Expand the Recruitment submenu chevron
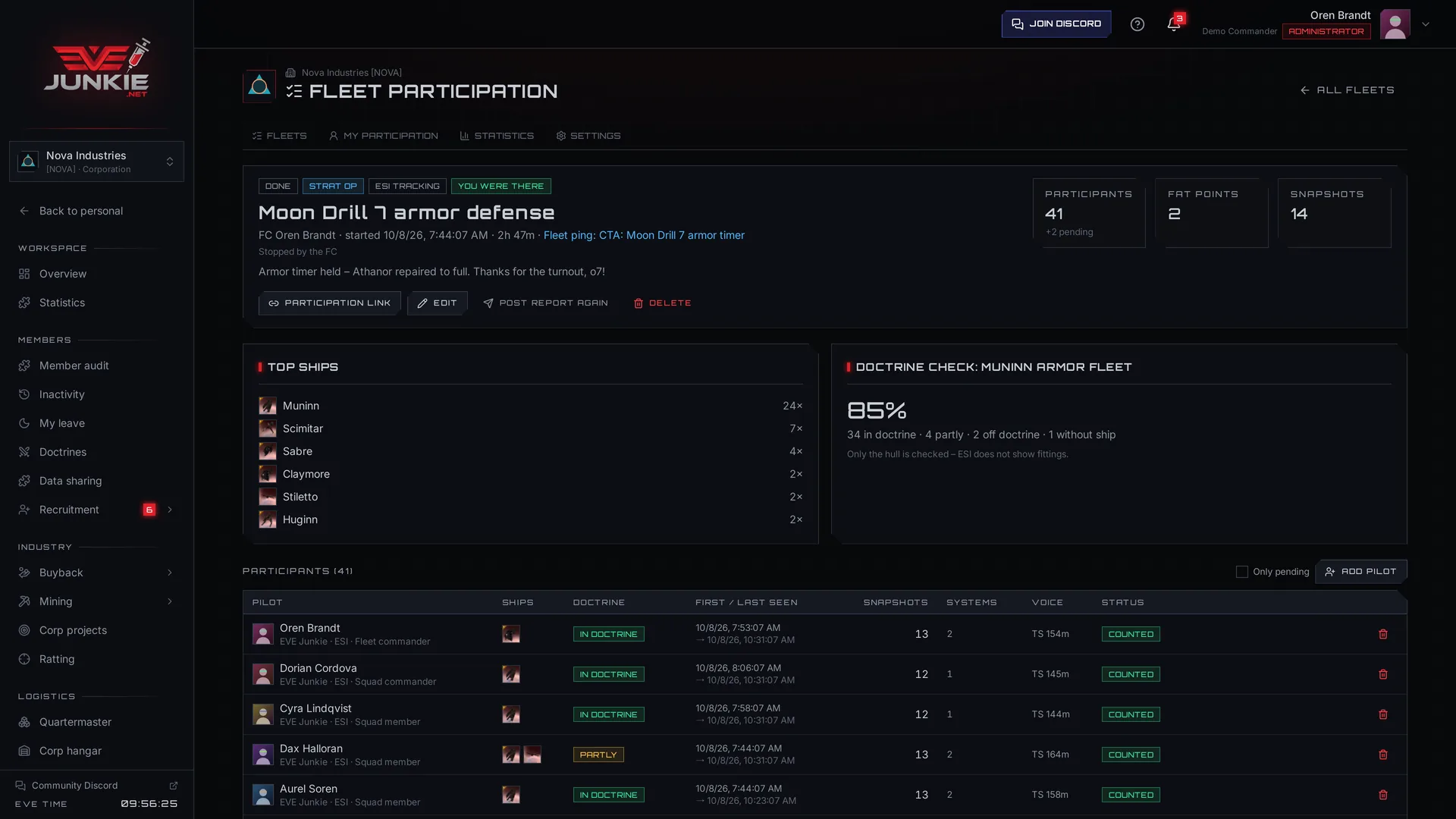This screenshot has width=1456, height=819. (x=170, y=510)
